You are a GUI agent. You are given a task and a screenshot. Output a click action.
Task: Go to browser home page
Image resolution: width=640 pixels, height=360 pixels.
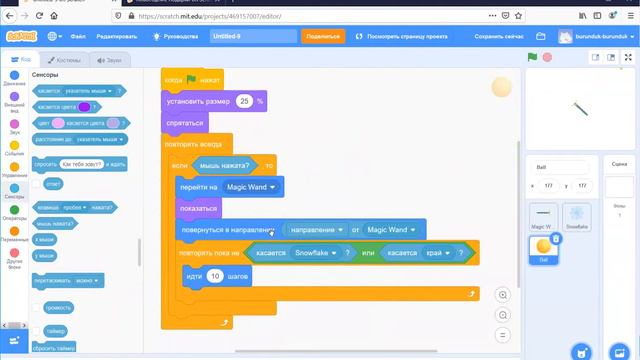tap(54, 16)
